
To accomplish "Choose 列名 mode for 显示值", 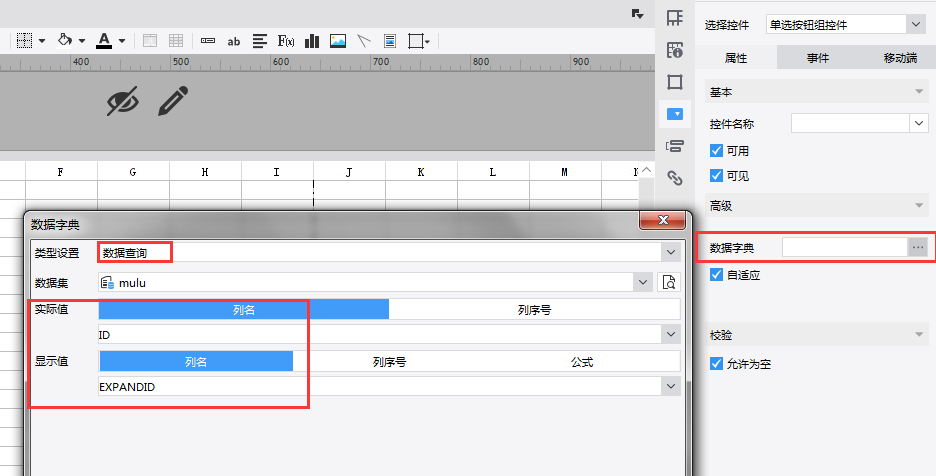I will tap(196, 361).
